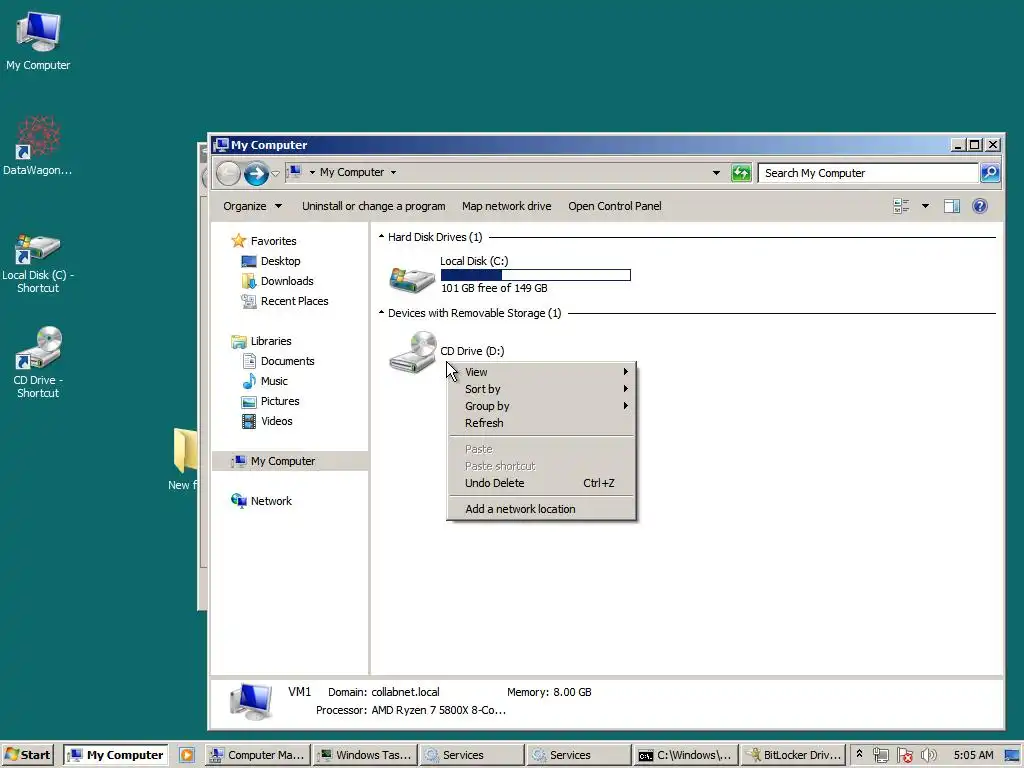This screenshot has height=768, width=1024.
Task: Select the Local Disk (C:) drive icon
Action: pyautogui.click(x=411, y=279)
